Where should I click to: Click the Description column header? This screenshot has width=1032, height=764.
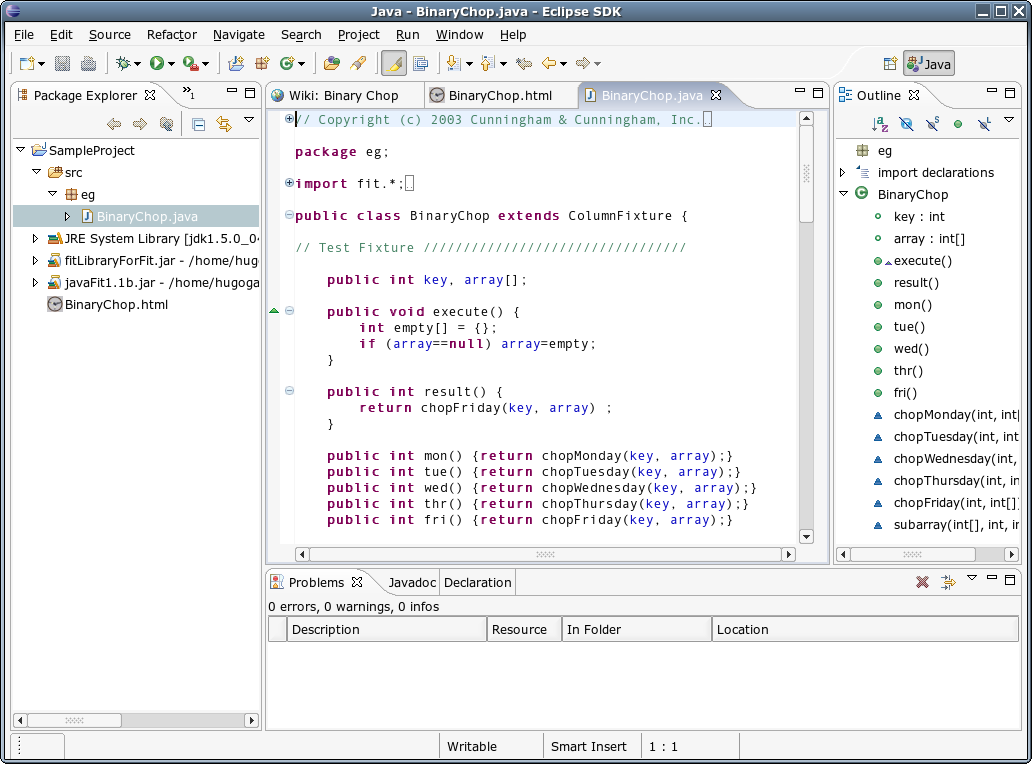point(386,630)
